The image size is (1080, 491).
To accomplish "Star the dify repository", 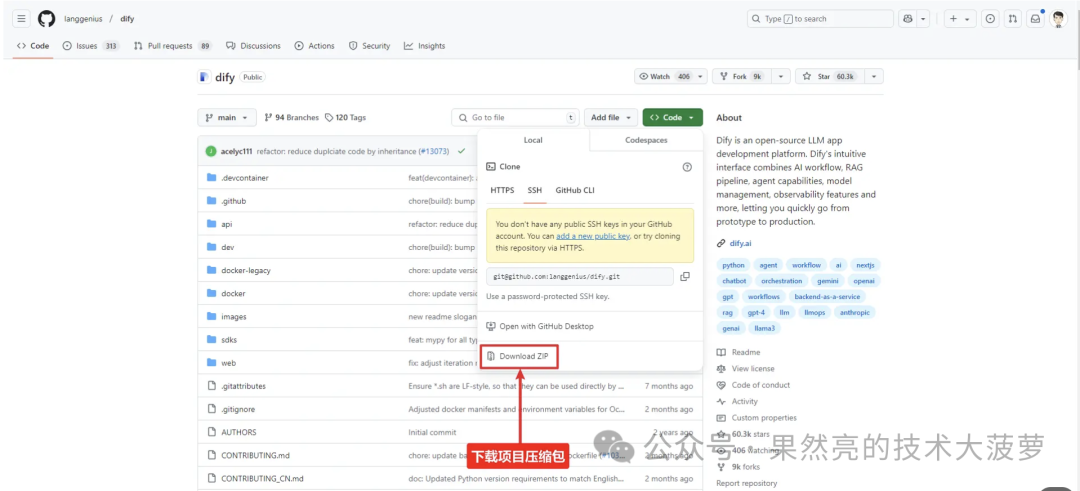I will 830,76.
